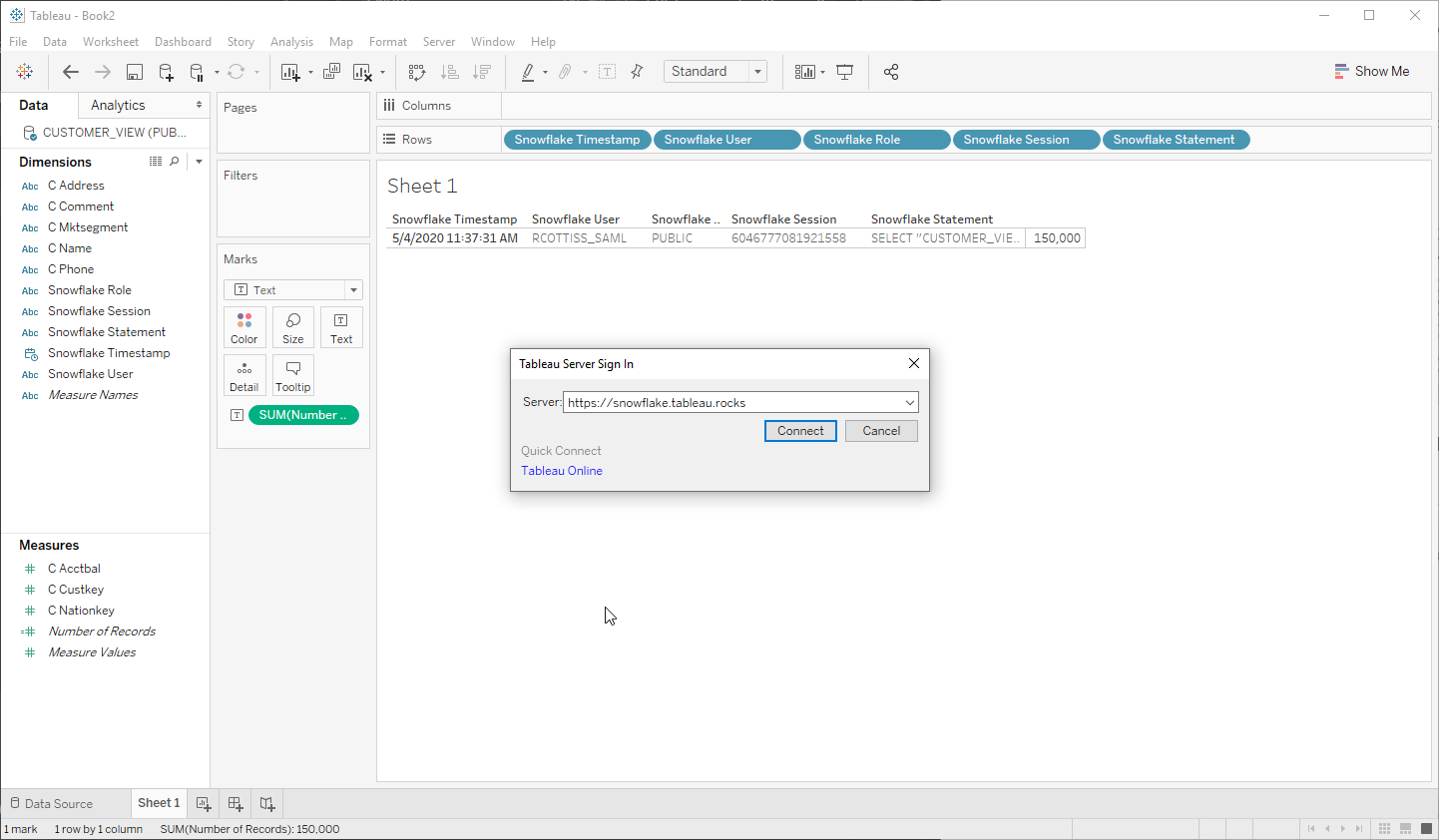Open the Worksheet menu
The image size is (1439, 840).
[110, 42]
